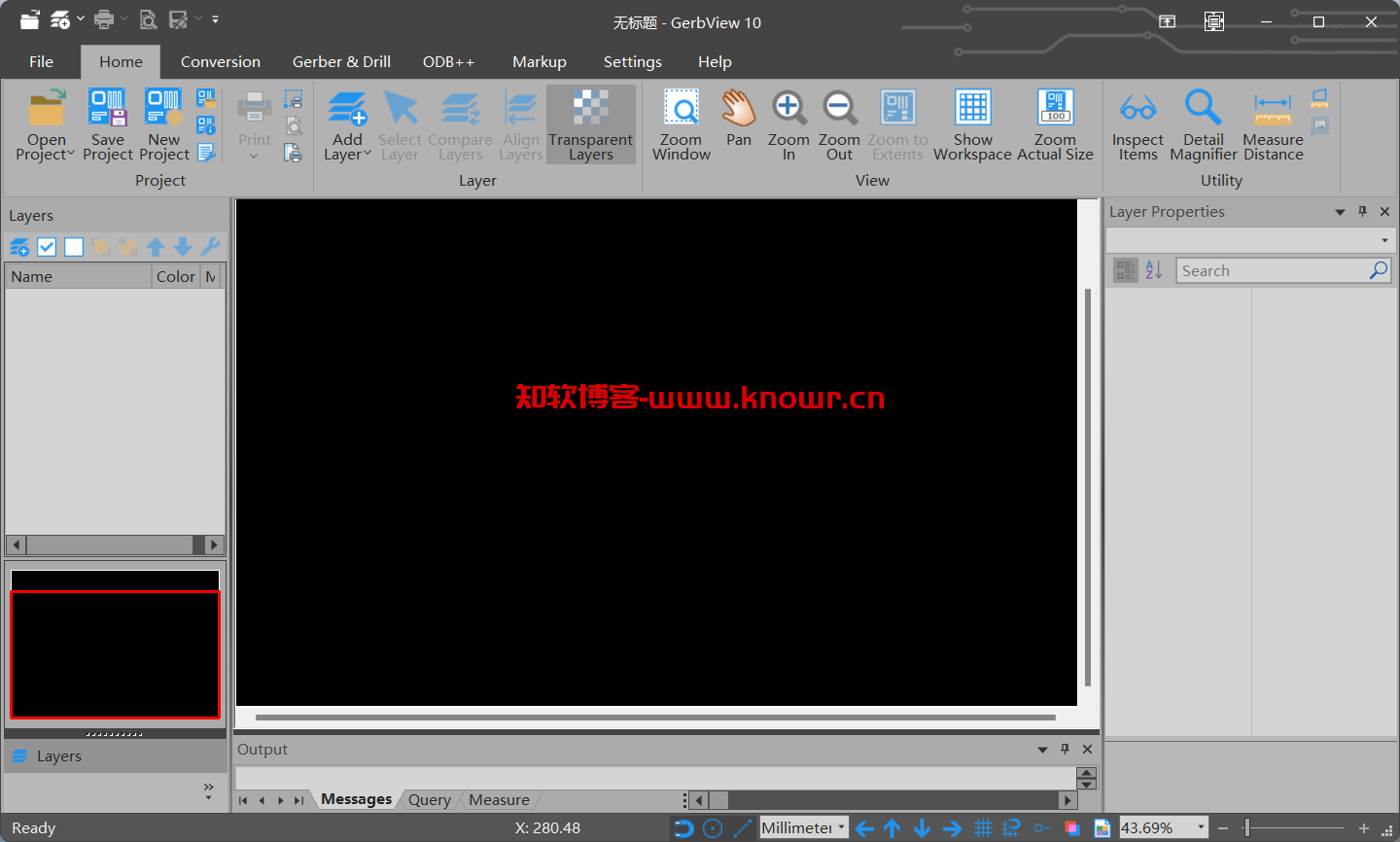The image size is (1400, 842).
Task: Click the Search field in Layer Properties
Action: click(1283, 270)
